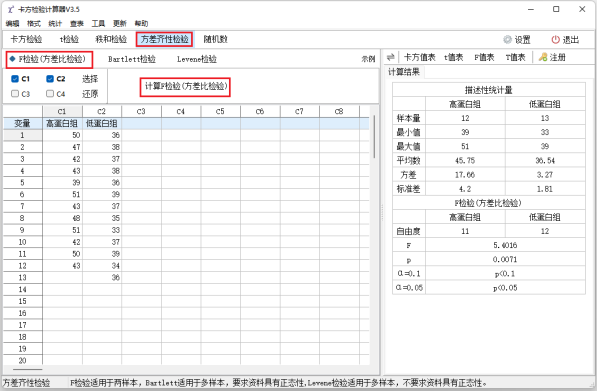597x391 pixels.
Task: Click the 注册 key icon
Action: click(x=543, y=57)
